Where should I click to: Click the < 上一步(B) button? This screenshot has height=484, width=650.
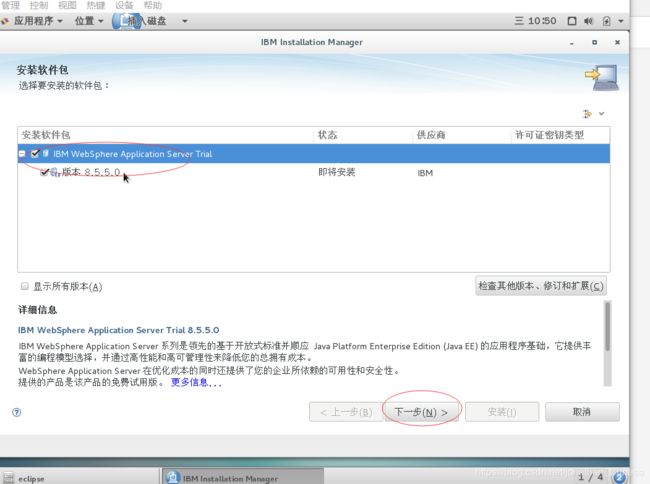tap(346, 412)
